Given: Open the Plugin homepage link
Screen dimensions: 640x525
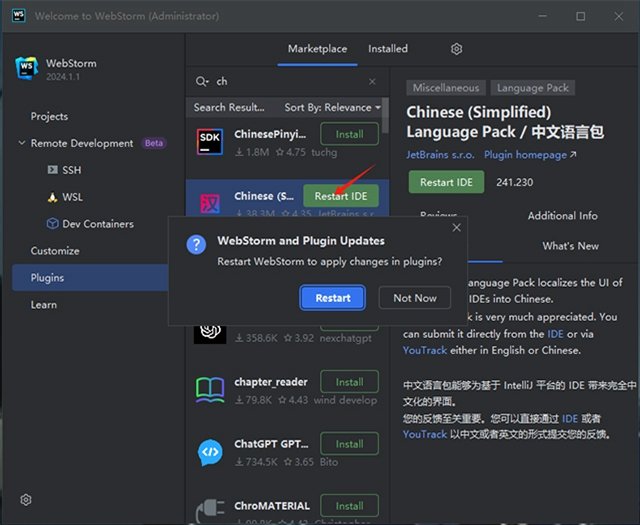Looking at the screenshot, I should point(530,155).
